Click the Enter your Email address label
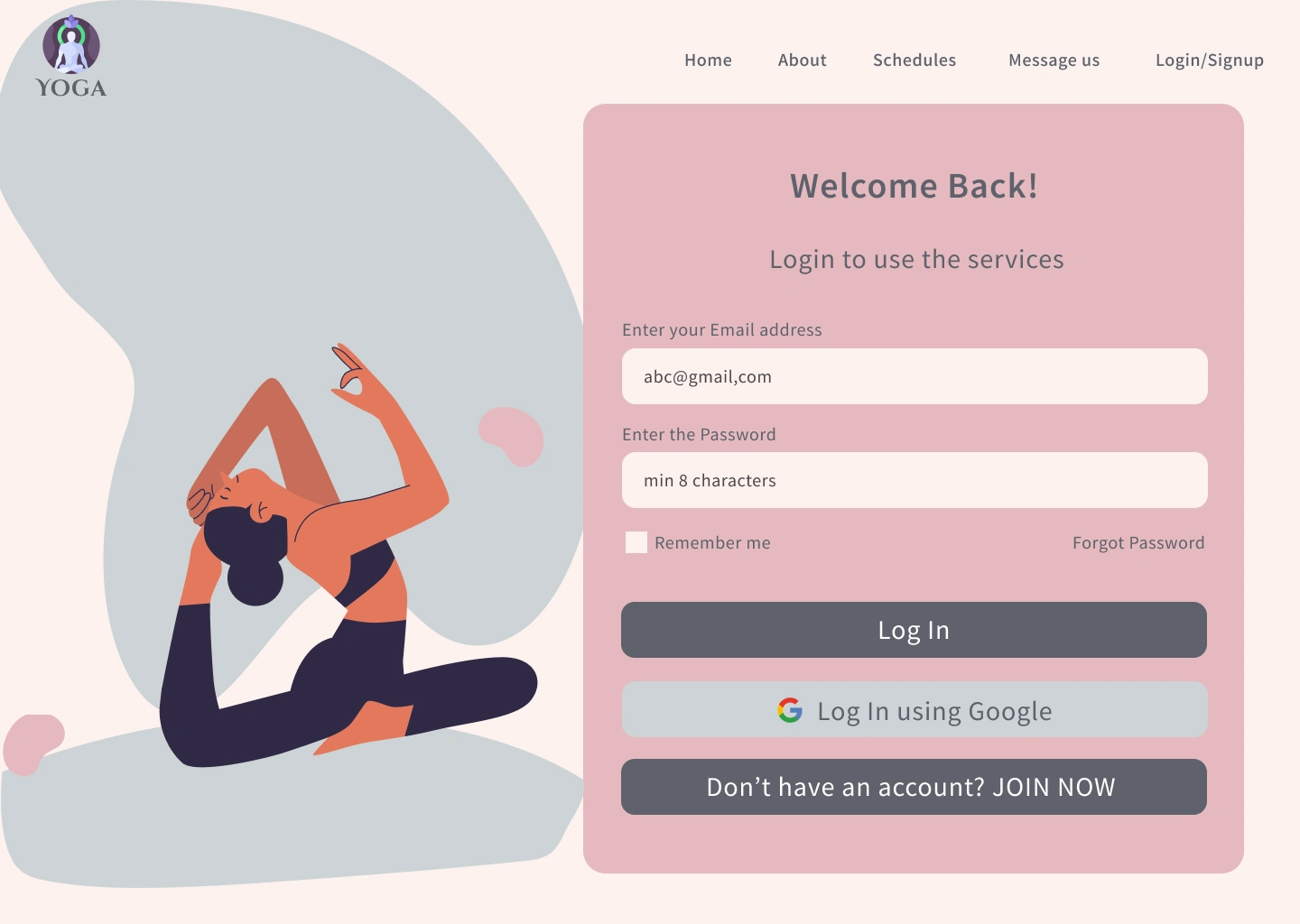Image resolution: width=1300 pixels, height=924 pixels. click(x=722, y=330)
